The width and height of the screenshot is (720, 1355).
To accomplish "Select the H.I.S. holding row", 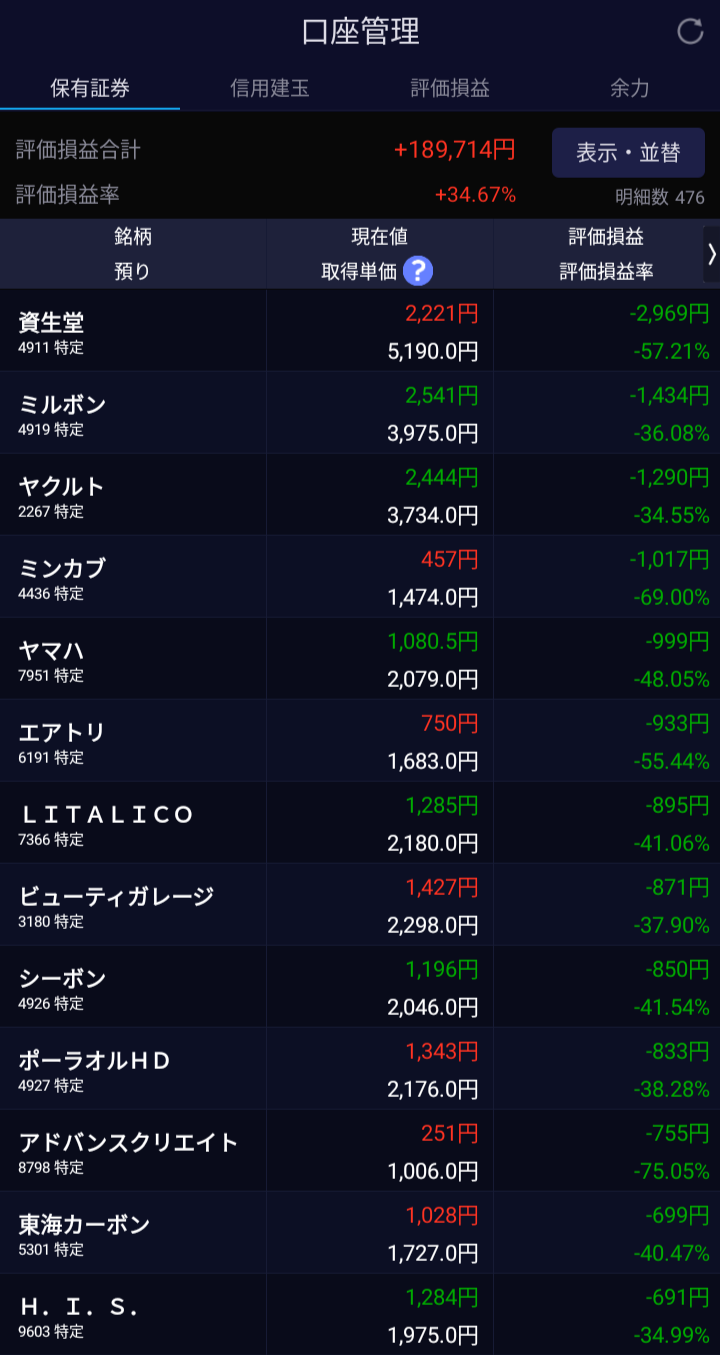I will (x=360, y=1315).
